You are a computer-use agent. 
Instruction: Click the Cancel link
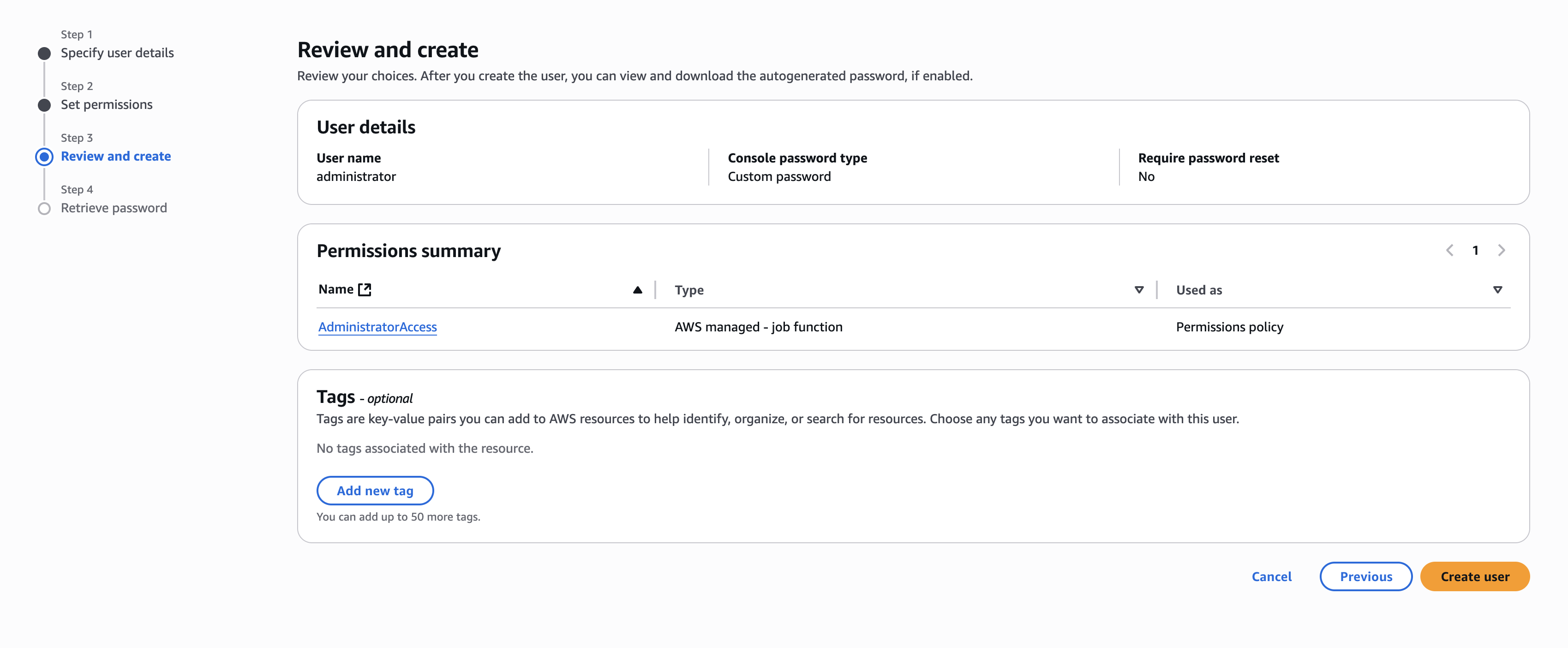(x=1272, y=577)
